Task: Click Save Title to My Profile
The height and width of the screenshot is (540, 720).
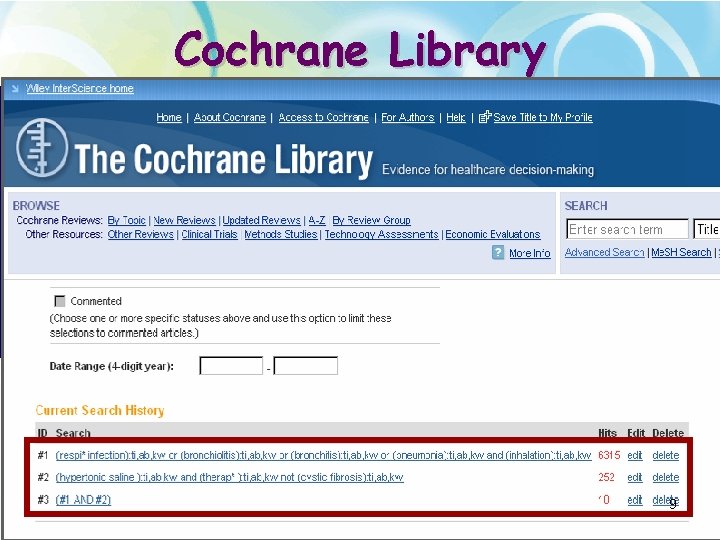Action: [x=543, y=118]
